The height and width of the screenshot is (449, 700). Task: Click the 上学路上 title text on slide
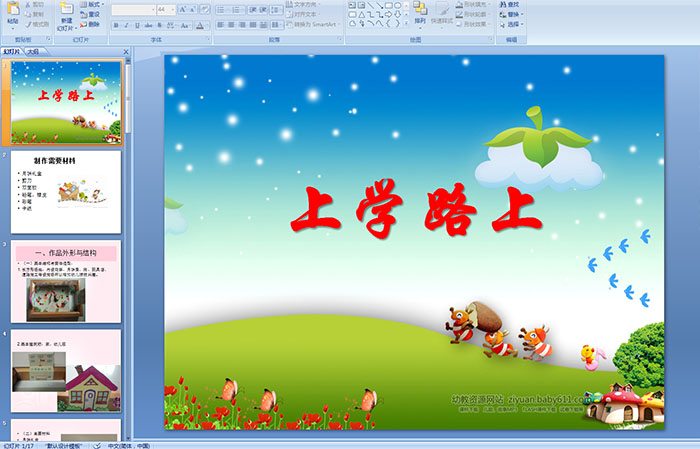(x=417, y=209)
